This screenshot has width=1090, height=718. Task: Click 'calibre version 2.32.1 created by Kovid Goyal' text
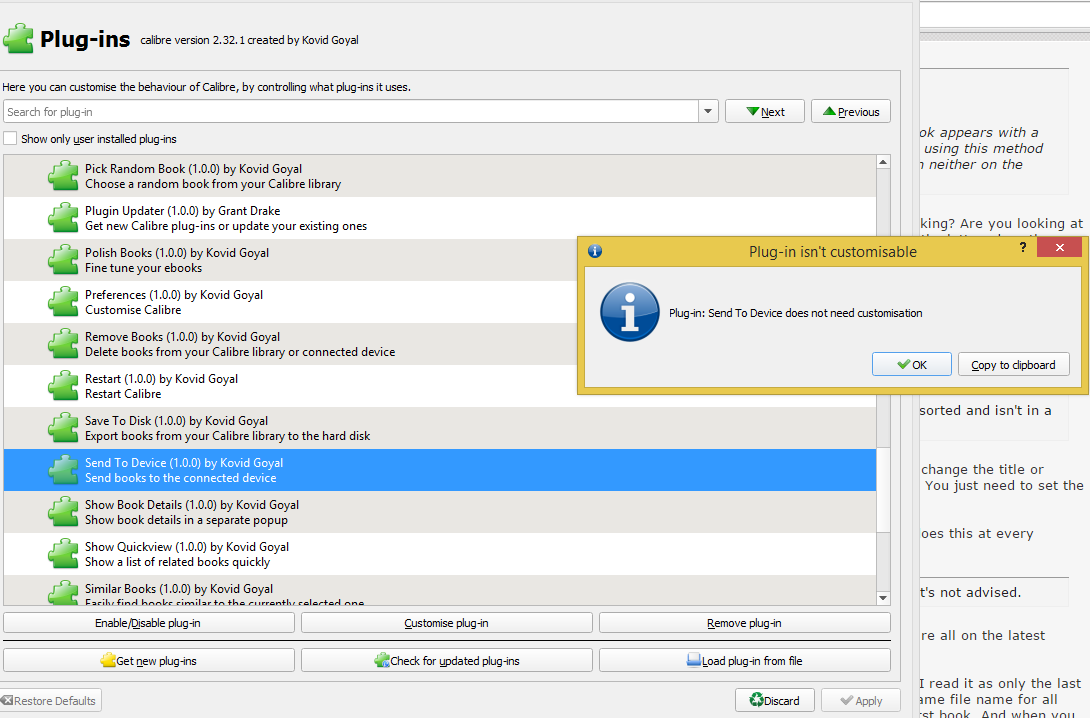pyautogui.click(x=250, y=40)
